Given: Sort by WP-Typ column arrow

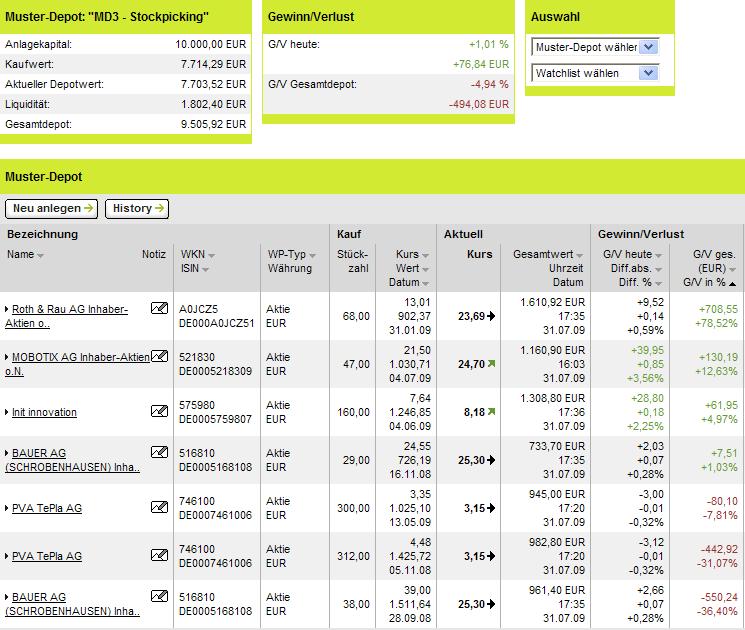Looking at the screenshot, I should 312,256.
